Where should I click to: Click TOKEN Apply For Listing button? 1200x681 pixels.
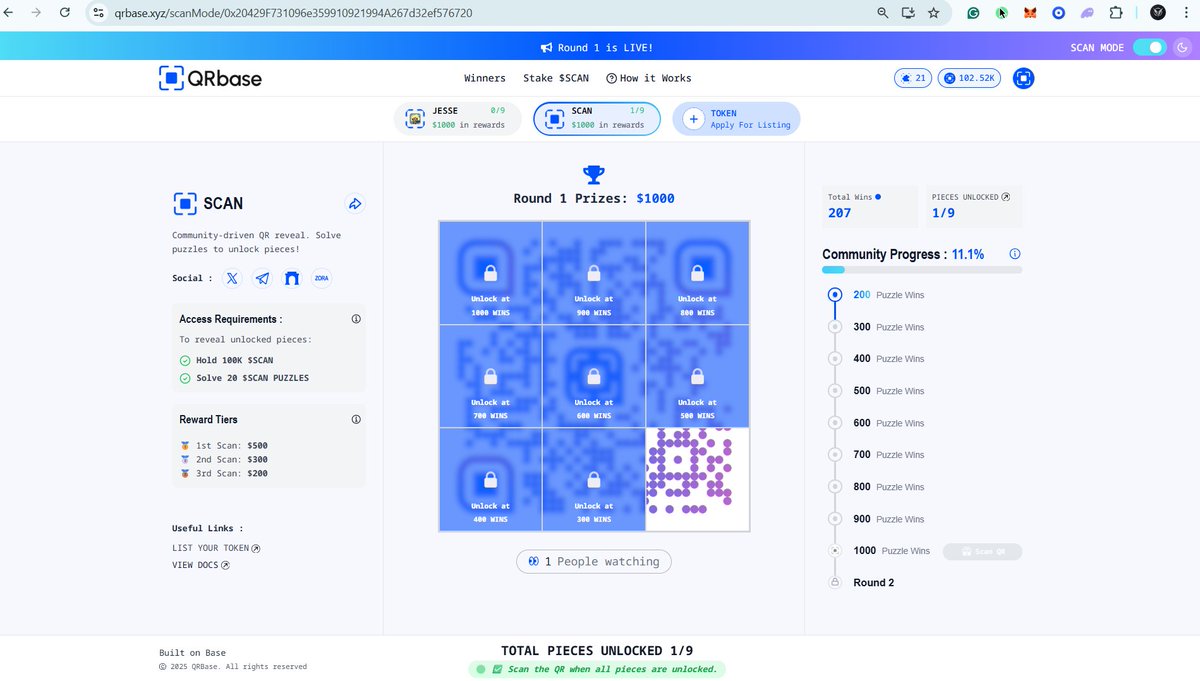click(736, 118)
